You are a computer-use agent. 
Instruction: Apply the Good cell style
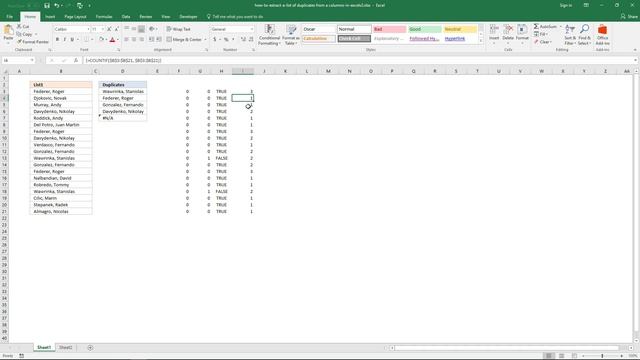click(424, 29)
